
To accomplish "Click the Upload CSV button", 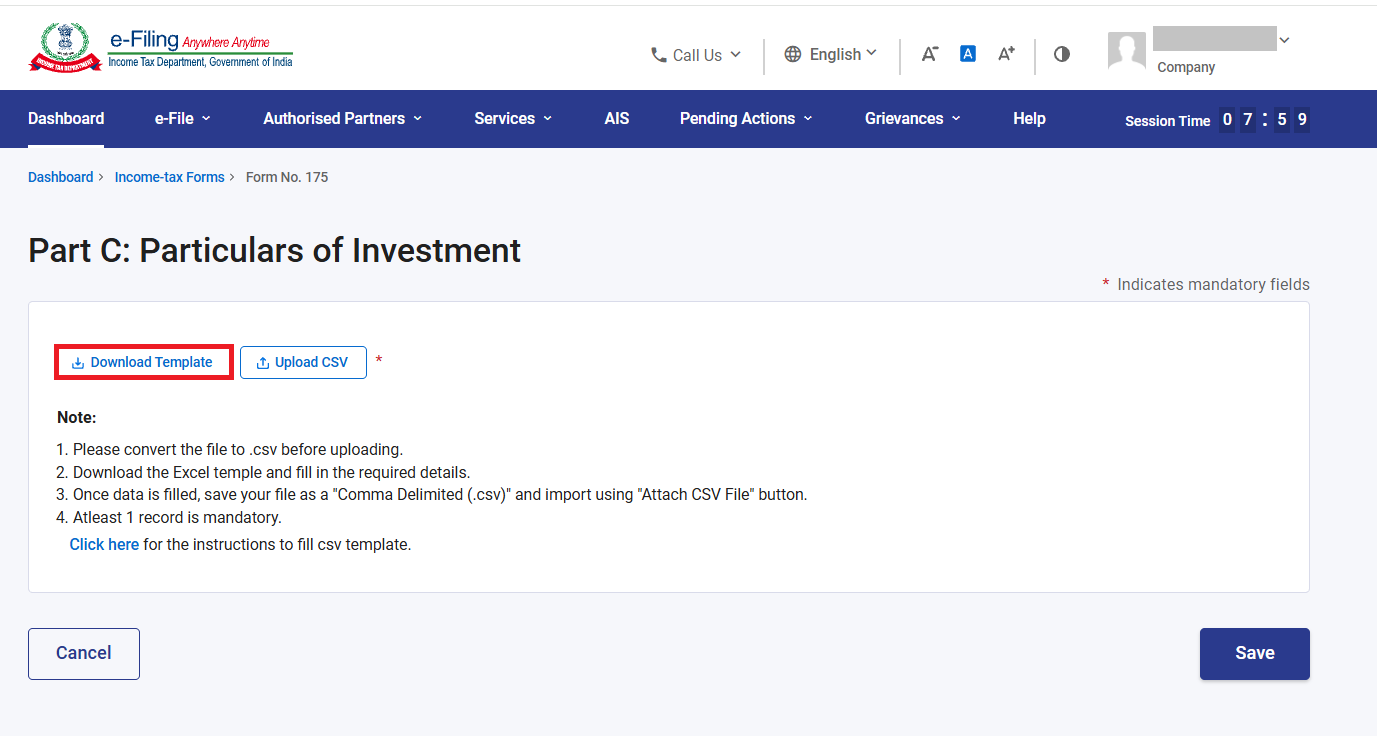I will coord(303,362).
